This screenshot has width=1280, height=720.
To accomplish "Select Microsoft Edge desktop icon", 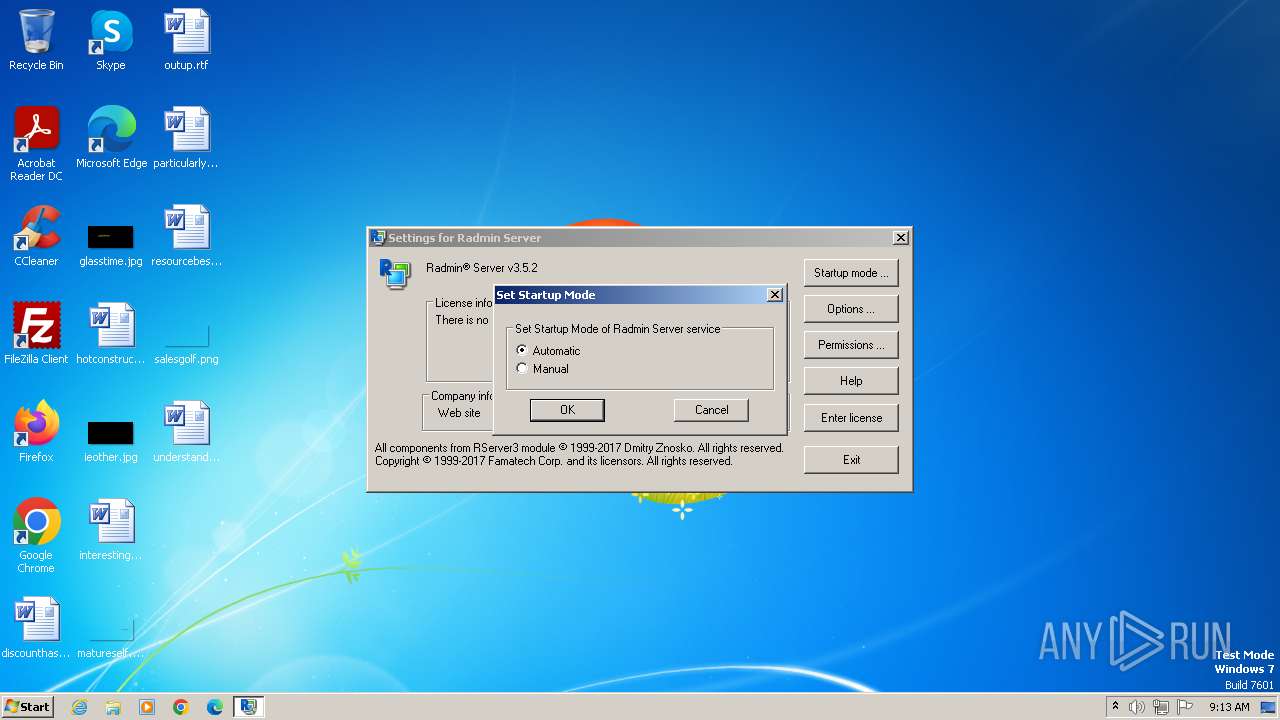I will (x=111, y=138).
